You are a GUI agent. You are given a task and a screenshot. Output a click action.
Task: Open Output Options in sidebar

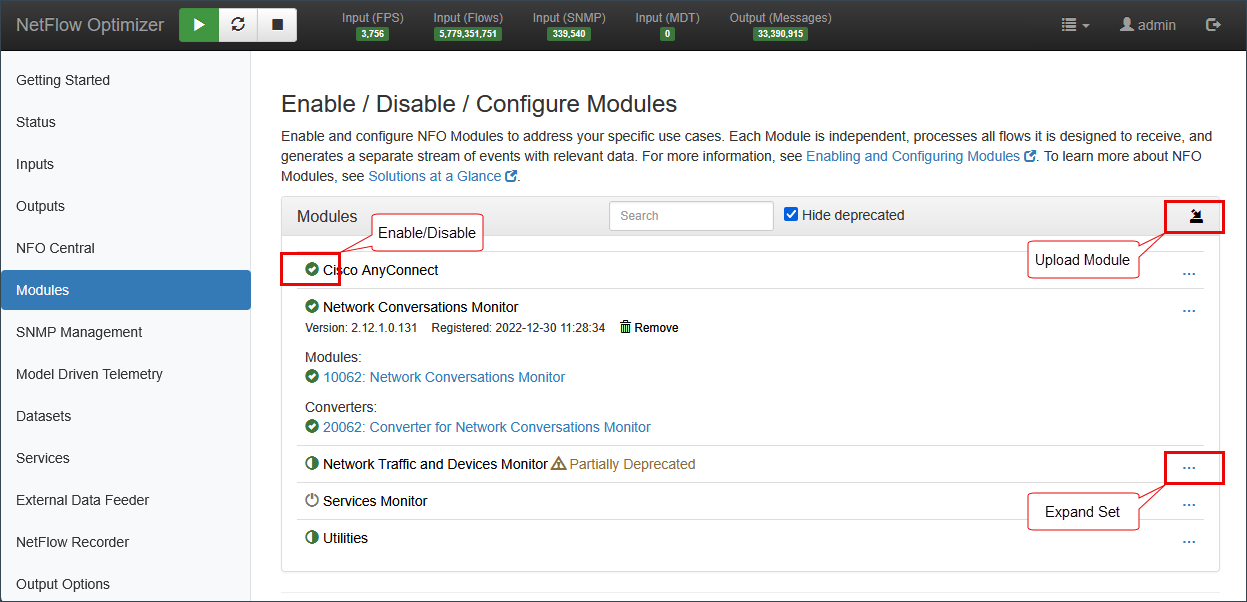(125, 584)
